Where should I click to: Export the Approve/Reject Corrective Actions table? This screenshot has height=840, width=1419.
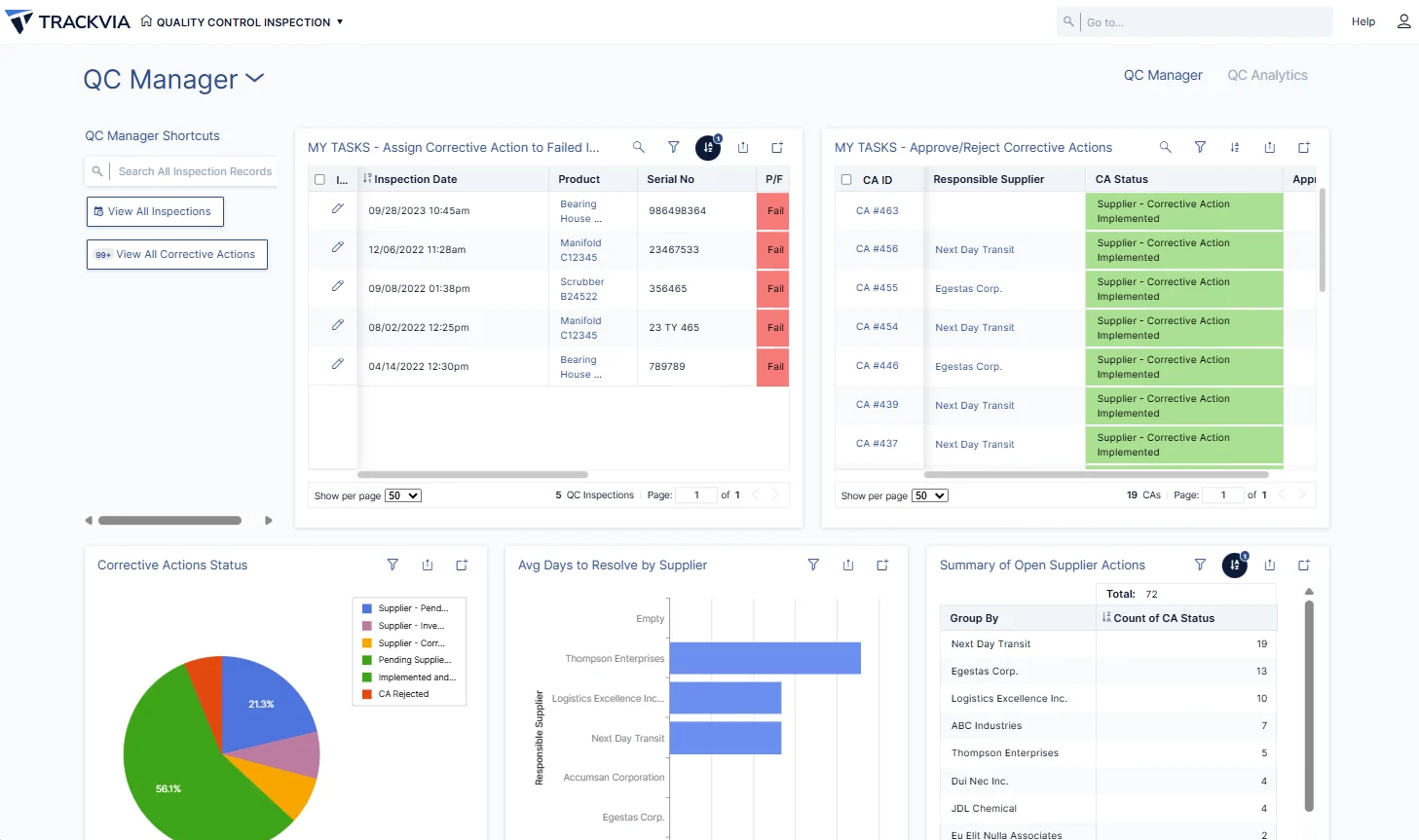(x=1270, y=147)
